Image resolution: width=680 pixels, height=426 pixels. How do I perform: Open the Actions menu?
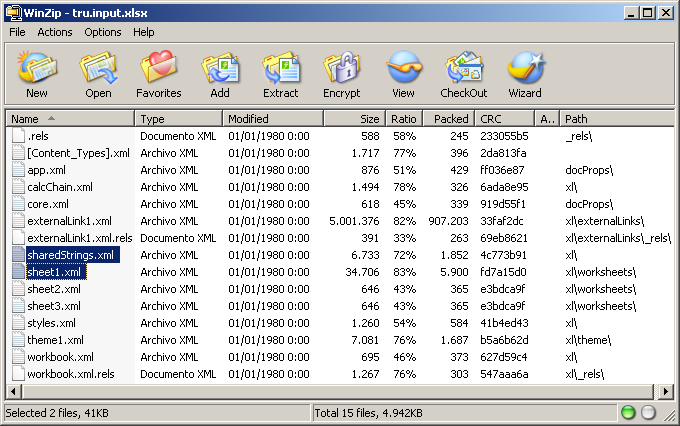[x=55, y=32]
